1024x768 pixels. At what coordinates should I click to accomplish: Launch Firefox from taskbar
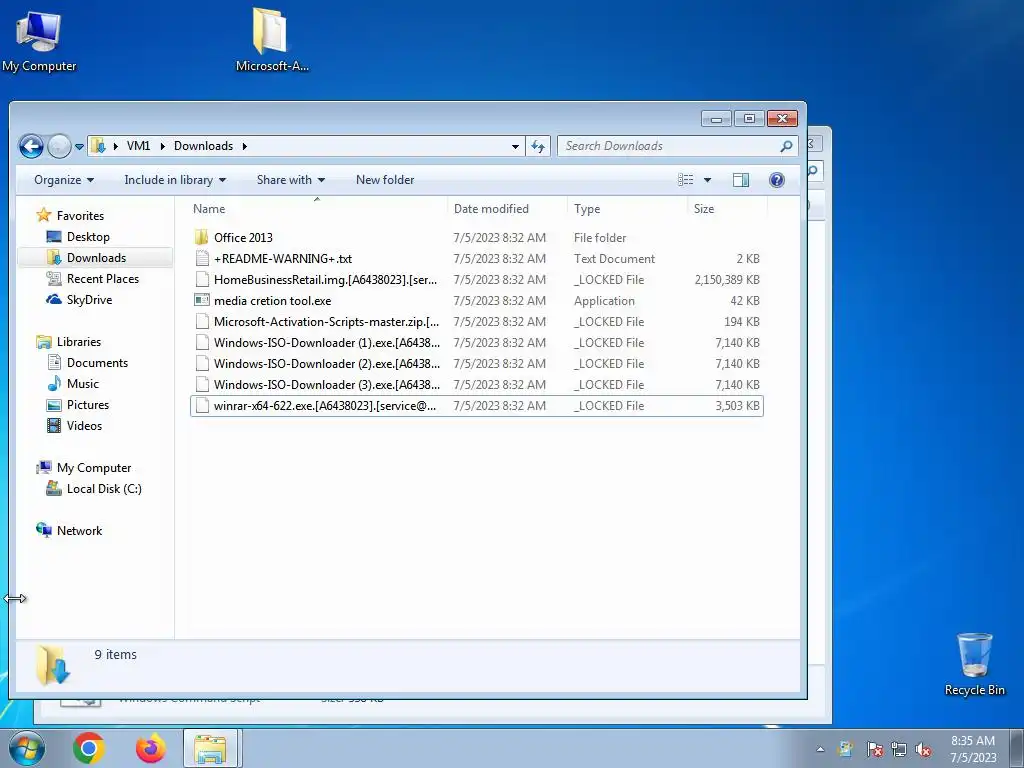pos(150,748)
